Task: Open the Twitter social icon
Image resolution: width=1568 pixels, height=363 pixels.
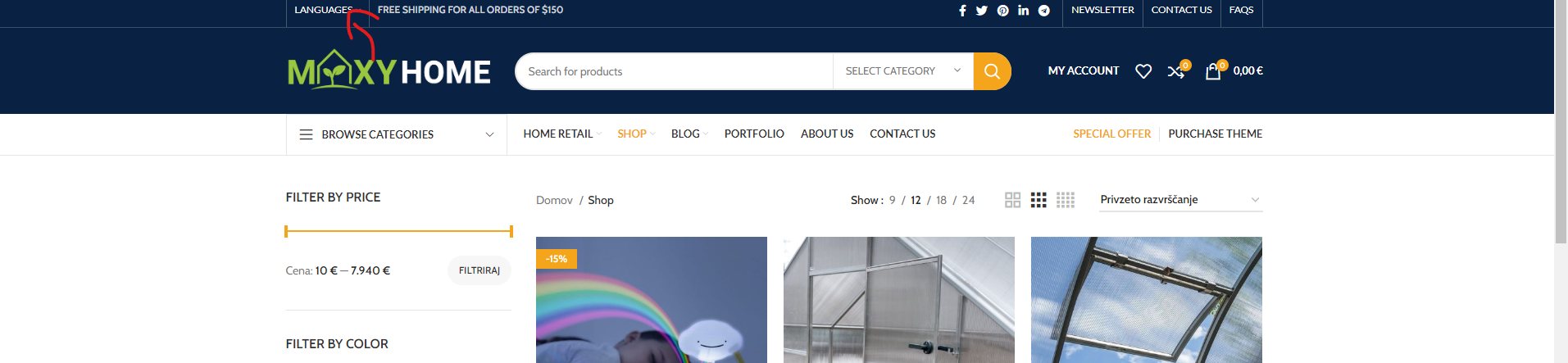Action: (x=982, y=11)
